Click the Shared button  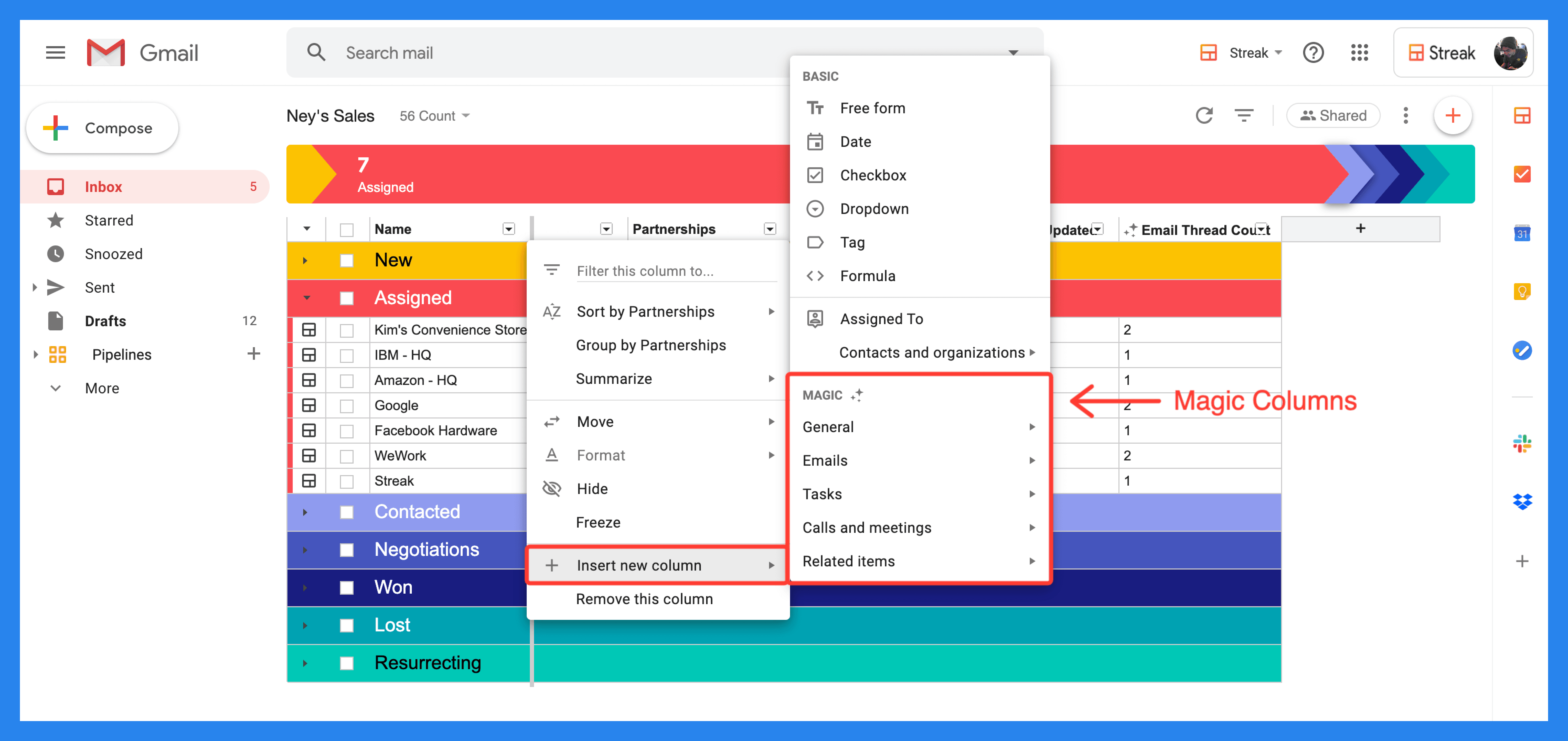tap(1333, 116)
